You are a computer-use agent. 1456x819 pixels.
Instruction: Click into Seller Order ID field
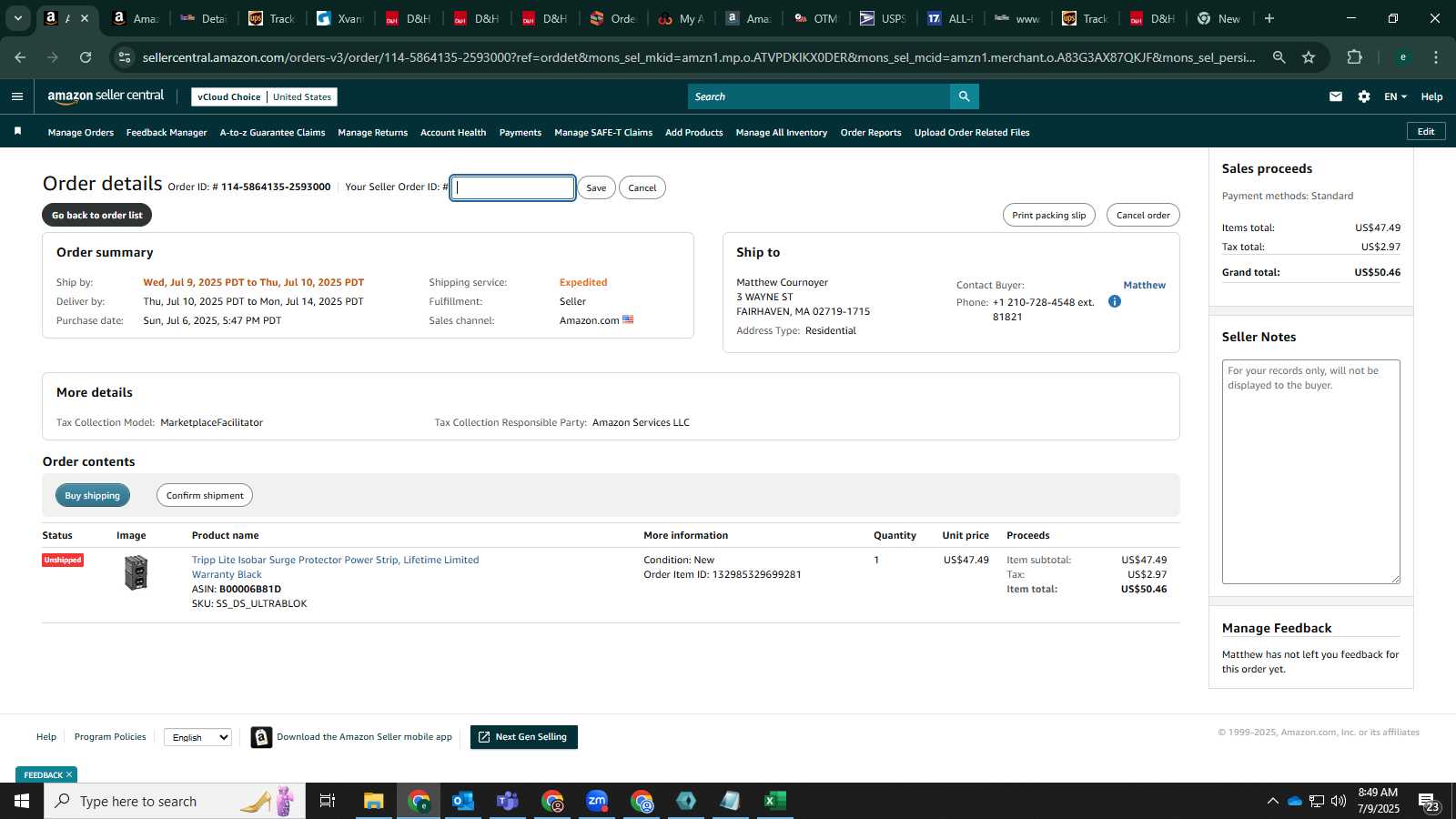(x=513, y=187)
